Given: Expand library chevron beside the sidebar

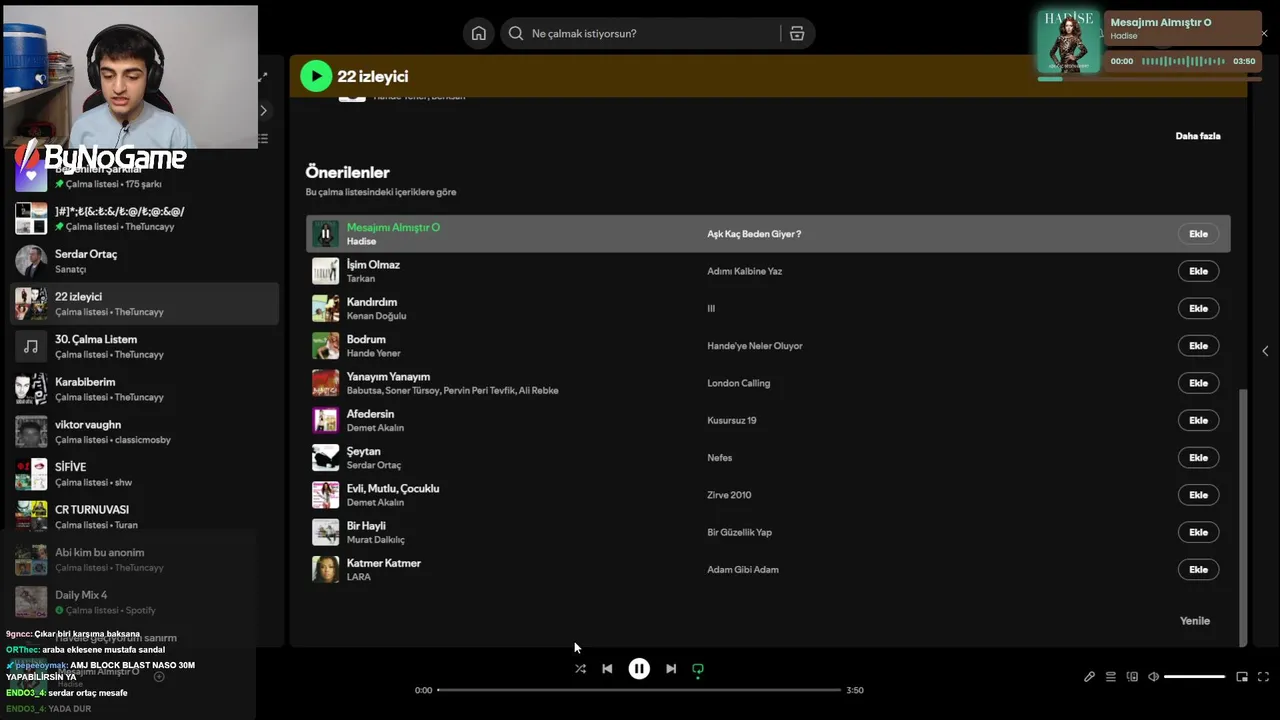Looking at the screenshot, I should pyautogui.click(x=263, y=110).
